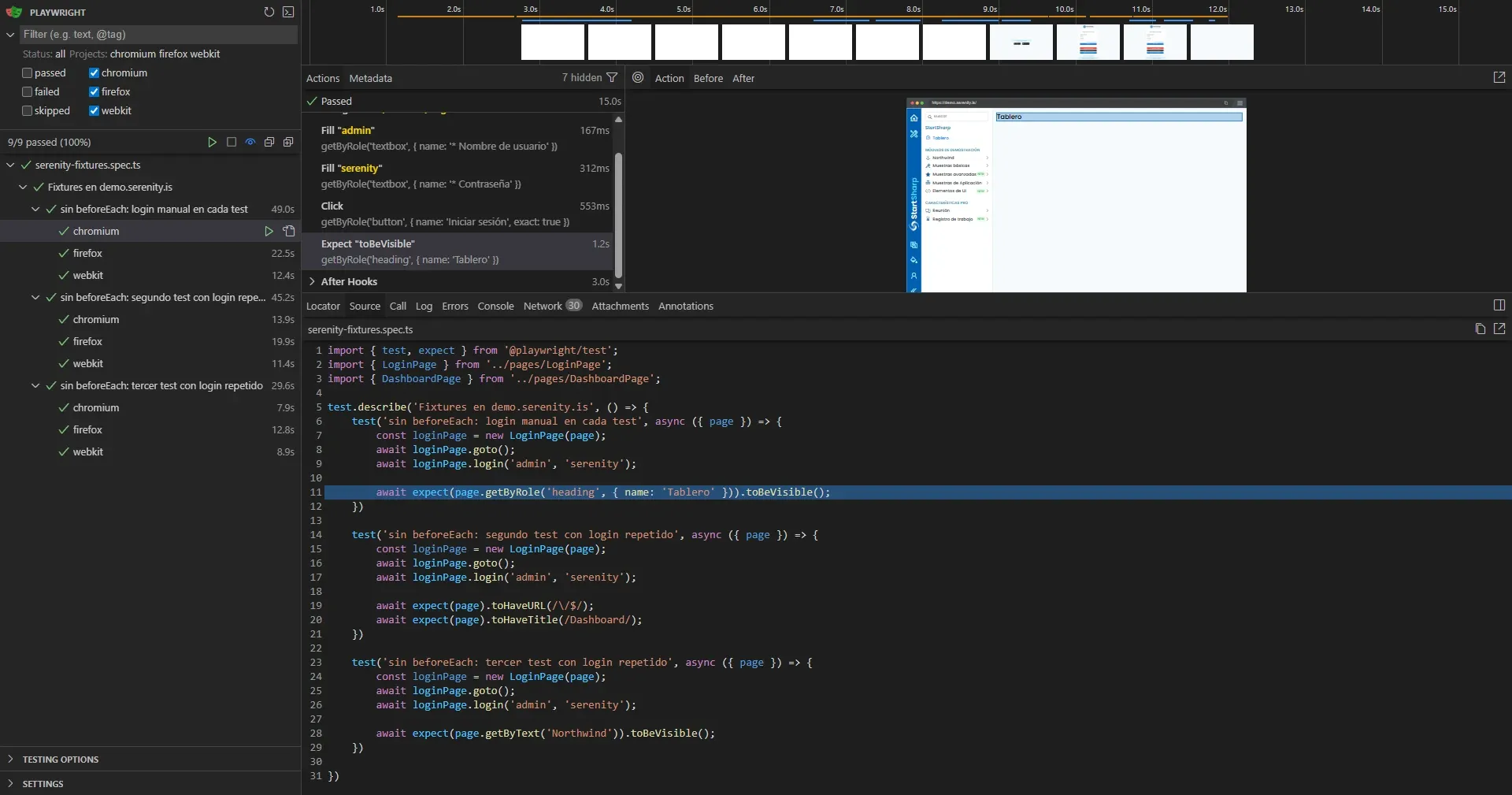This screenshot has height=795, width=1512.
Task: Collapse all tests using the collapse icon
Action: tap(269, 143)
